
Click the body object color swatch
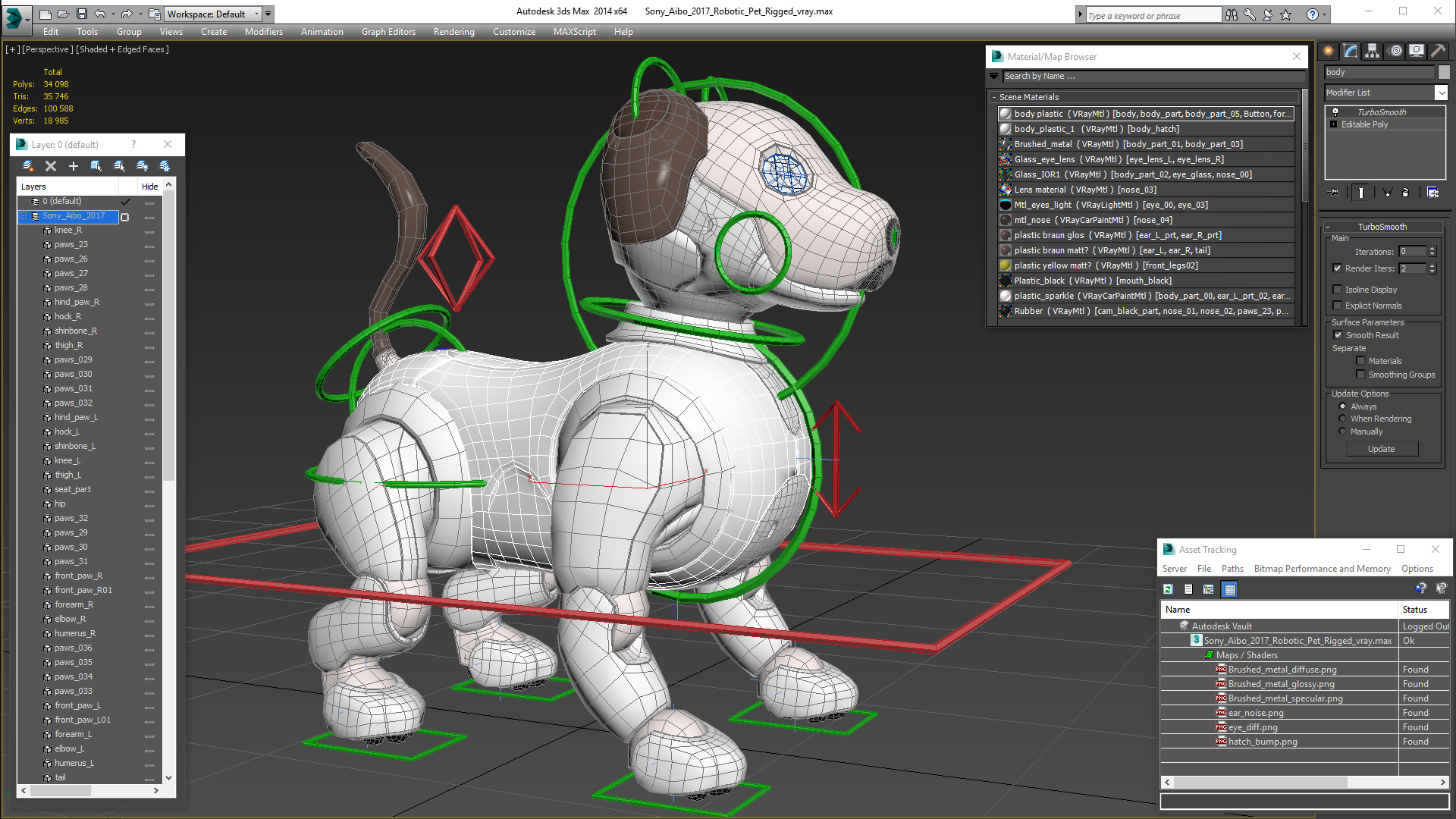coord(1444,72)
